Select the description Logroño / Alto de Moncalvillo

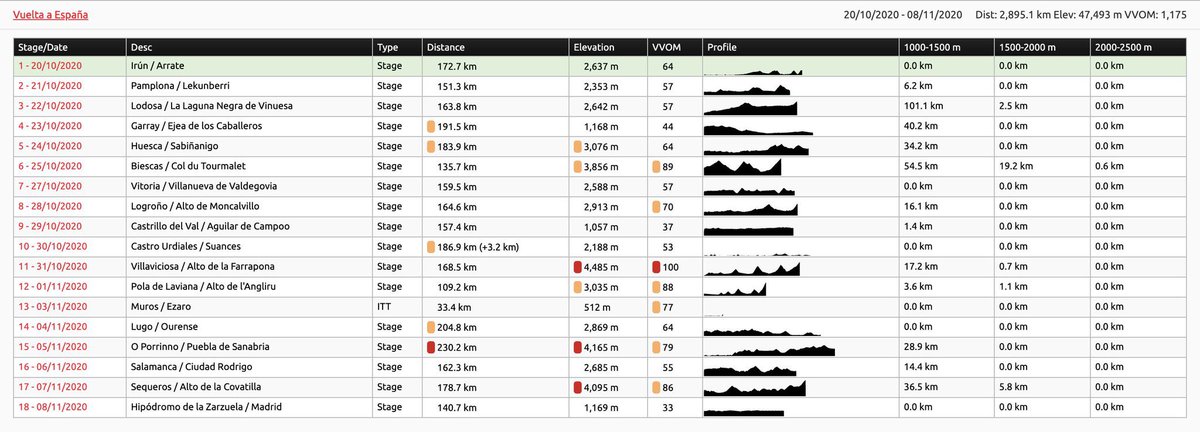[x=195, y=207]
